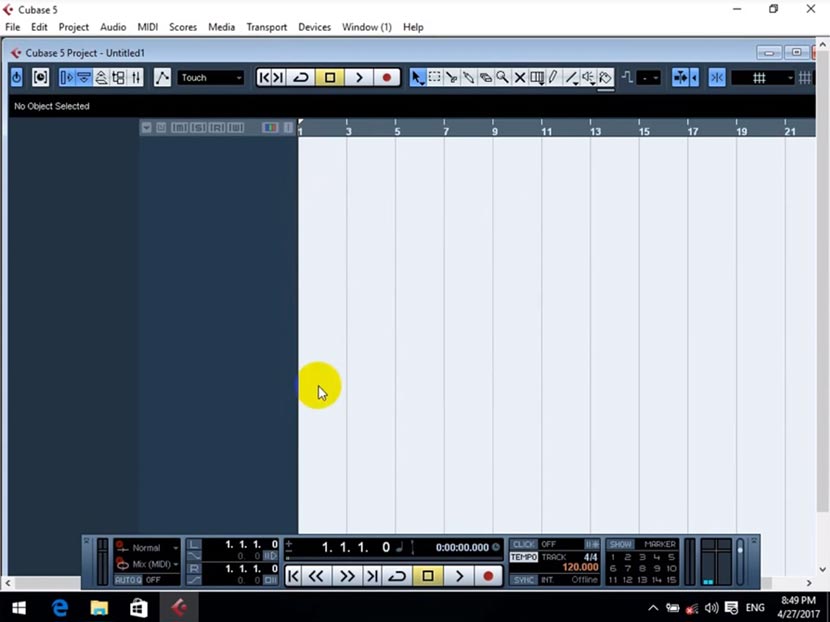The width and height of the screenshot is (830, 622).
Task: Toggle the metronome Click on
Action: coord(523,543)
